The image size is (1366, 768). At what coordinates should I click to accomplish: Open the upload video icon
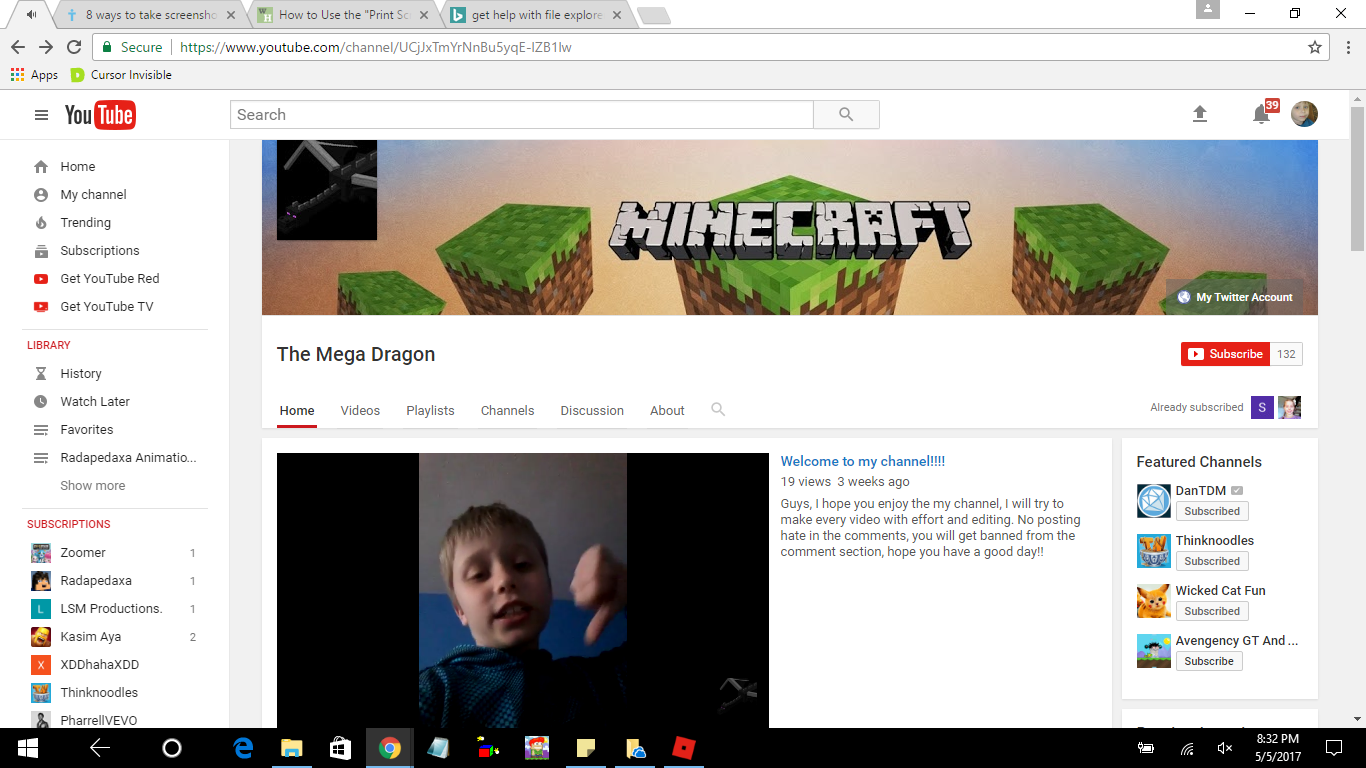[x=1200, y=114]
